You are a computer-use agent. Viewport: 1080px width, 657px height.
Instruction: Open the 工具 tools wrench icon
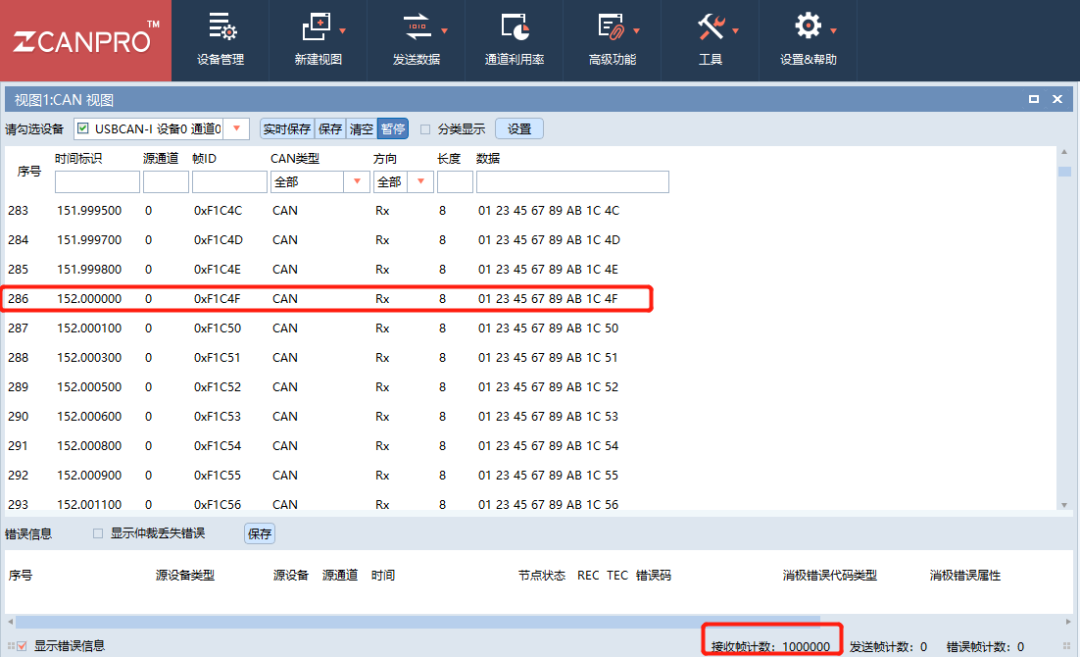[x=710, y=28]
